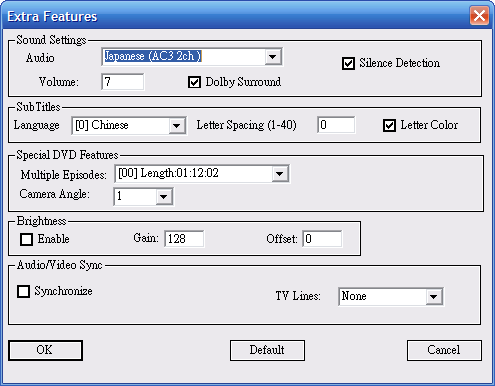Click the Volume label
495x386 pixels.
pos(59,82)
